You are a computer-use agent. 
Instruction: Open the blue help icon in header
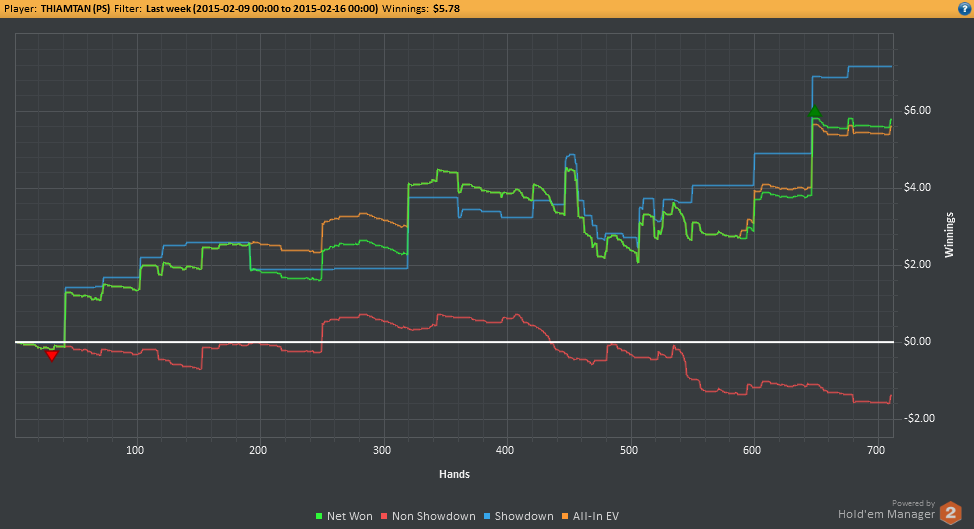[x=964, y=9]
